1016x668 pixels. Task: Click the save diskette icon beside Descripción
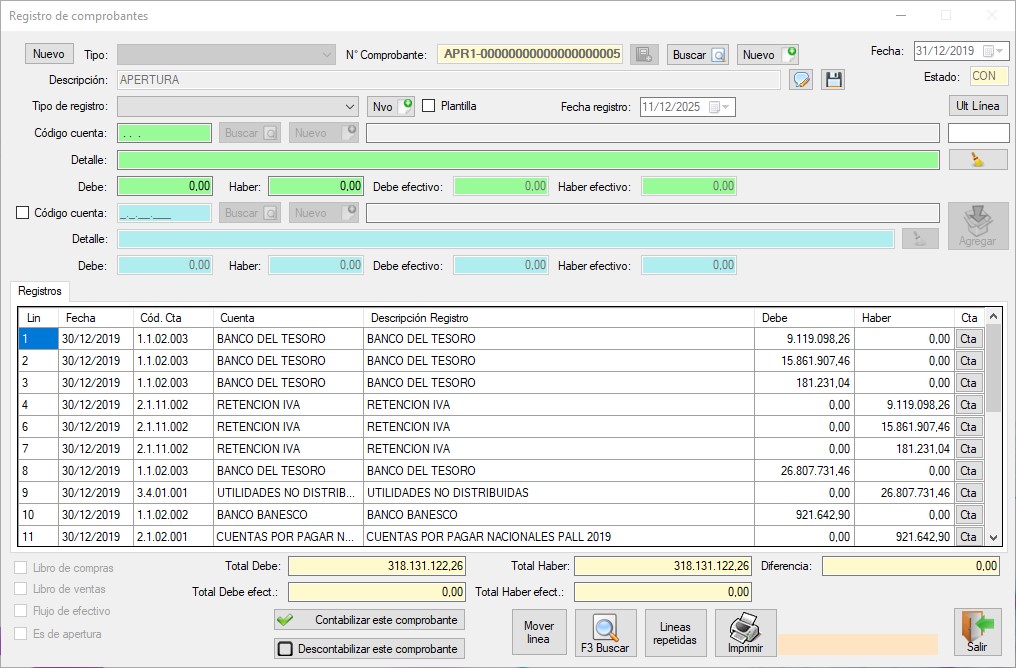pos(833,80)
